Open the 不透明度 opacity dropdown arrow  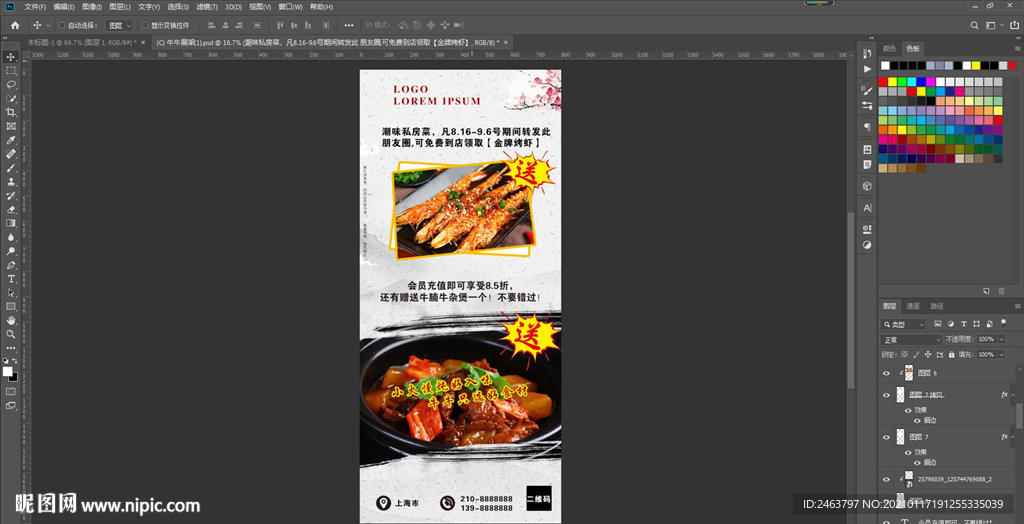click(1000, 340)
